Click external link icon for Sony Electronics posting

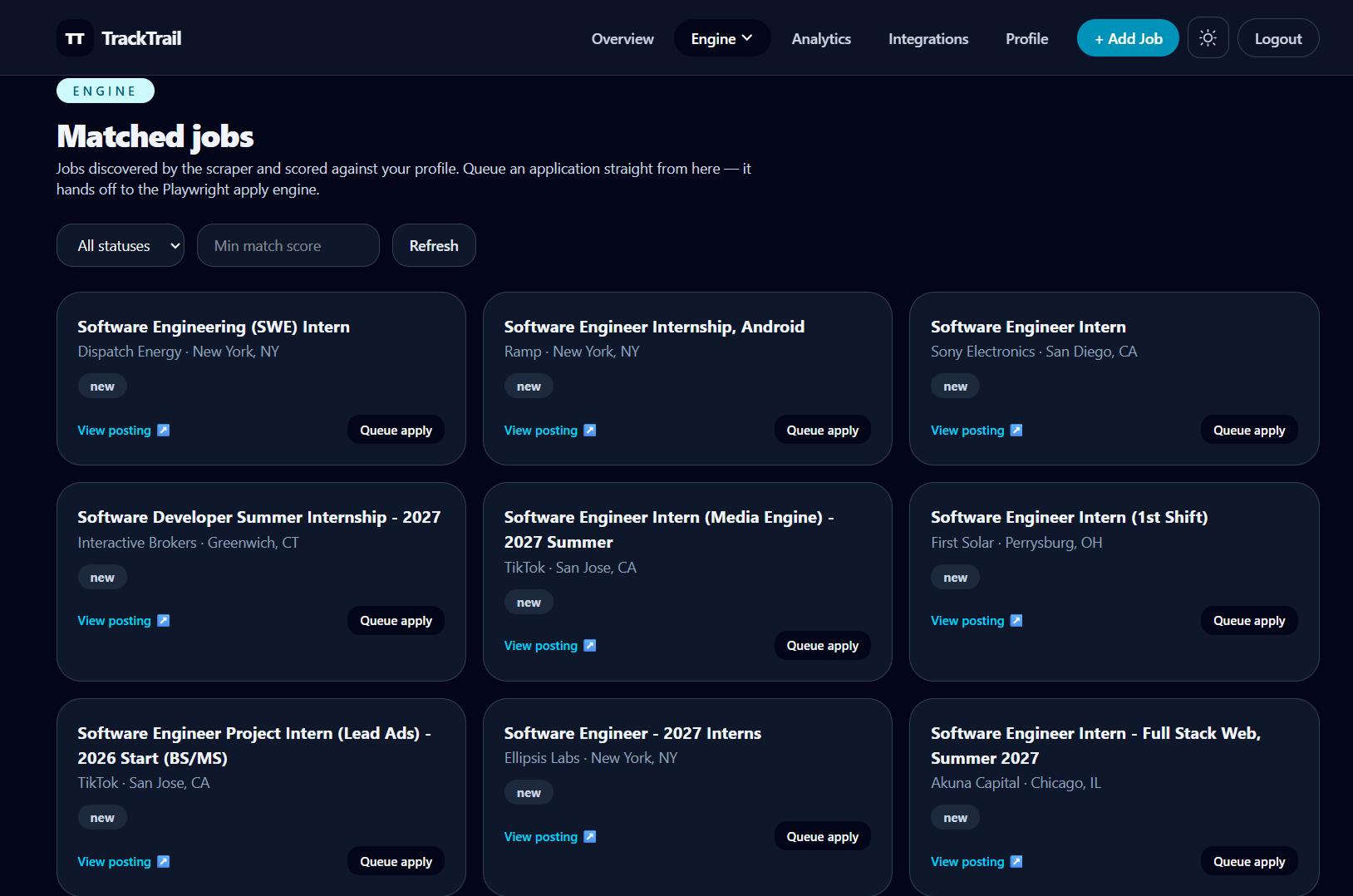coord(1016,431)
